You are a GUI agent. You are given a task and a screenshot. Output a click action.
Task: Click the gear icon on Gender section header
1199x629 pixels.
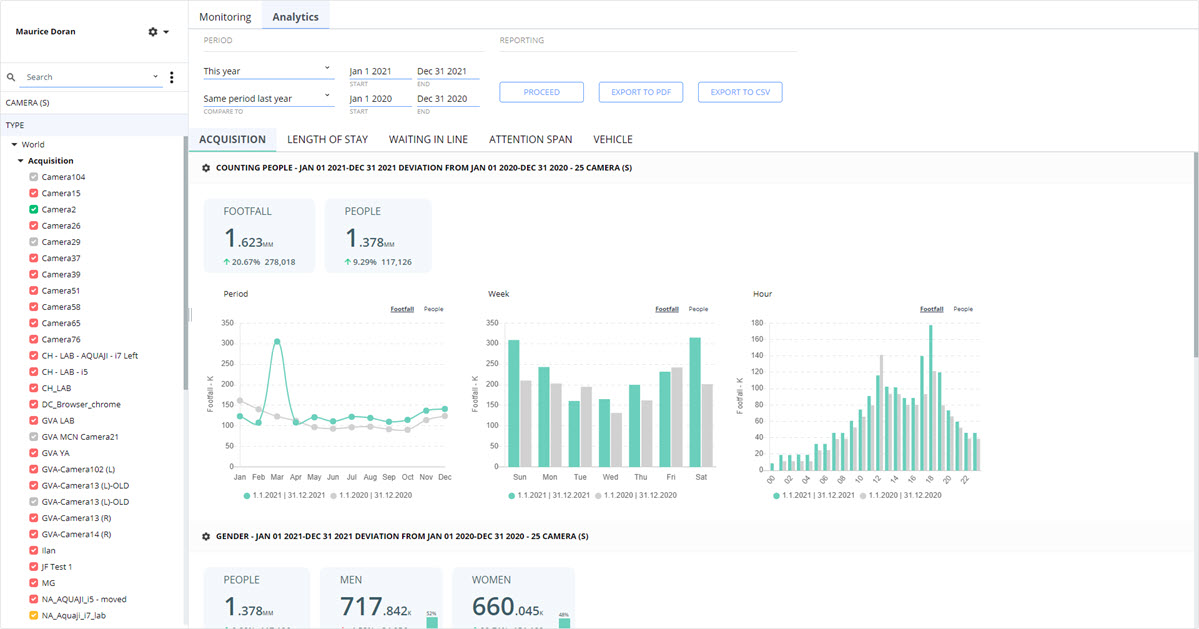click(x=206, y=537)
